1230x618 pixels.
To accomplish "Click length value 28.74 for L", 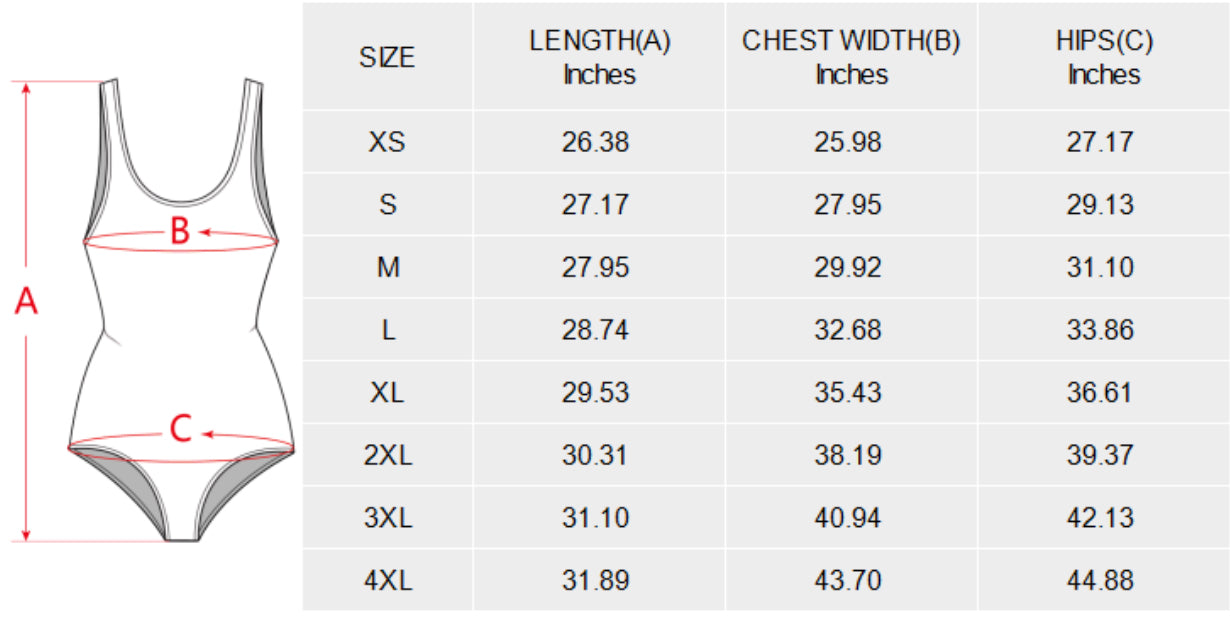I will [596, 330].
